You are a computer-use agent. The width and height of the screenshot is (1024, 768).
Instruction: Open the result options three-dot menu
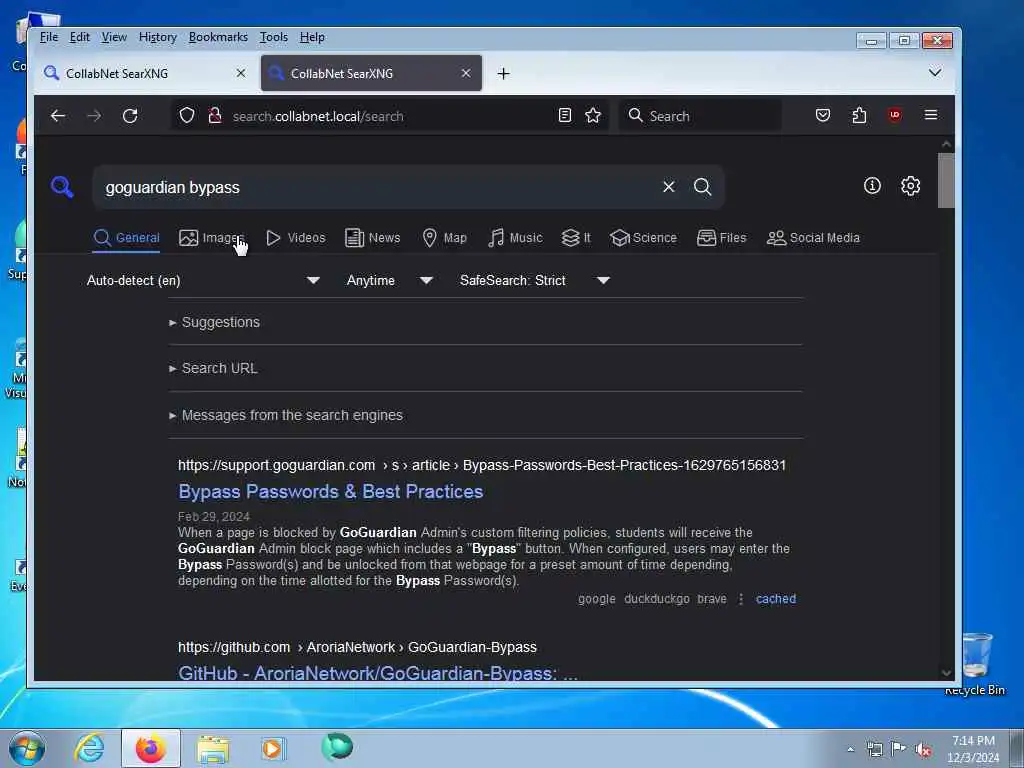(741, 599)
